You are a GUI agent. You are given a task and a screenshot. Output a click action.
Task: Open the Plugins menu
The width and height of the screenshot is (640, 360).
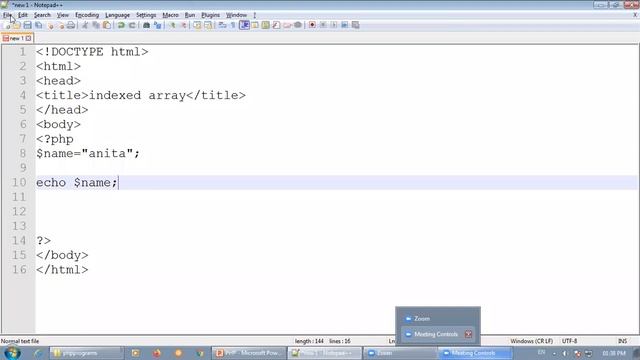(210, 15)
